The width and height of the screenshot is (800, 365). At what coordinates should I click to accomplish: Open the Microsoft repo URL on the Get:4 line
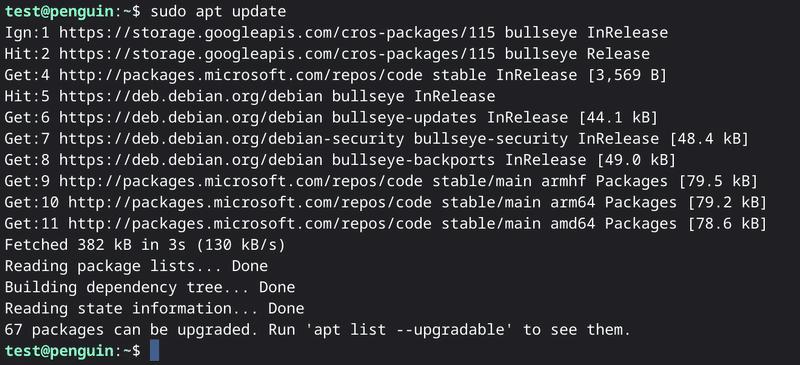(241, 76)
